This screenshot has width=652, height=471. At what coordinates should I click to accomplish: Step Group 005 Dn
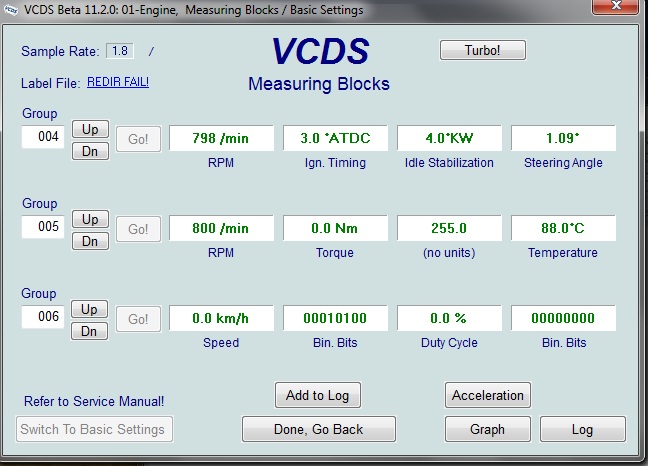point(90,242)
